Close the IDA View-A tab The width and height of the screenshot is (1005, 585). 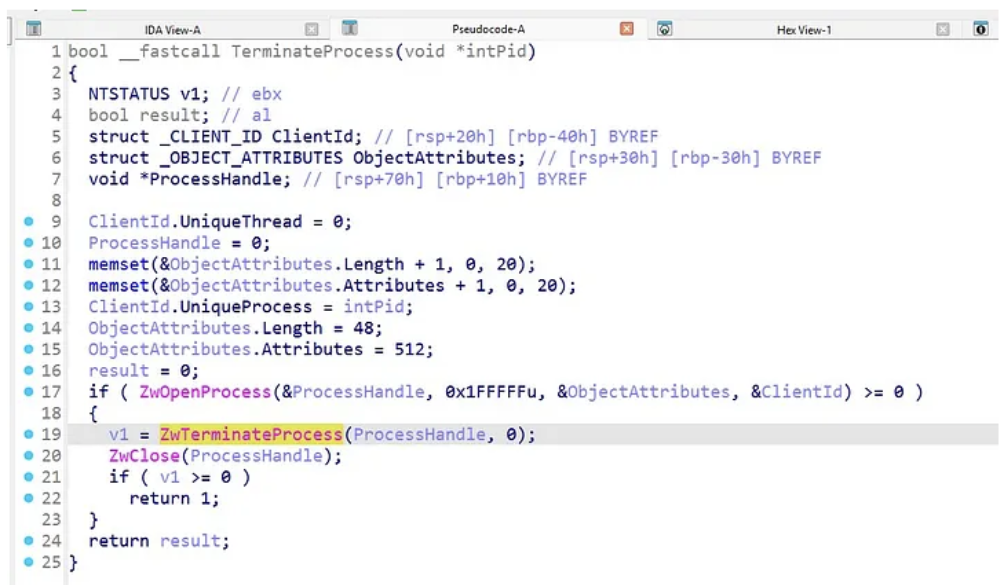click(311, 30)
